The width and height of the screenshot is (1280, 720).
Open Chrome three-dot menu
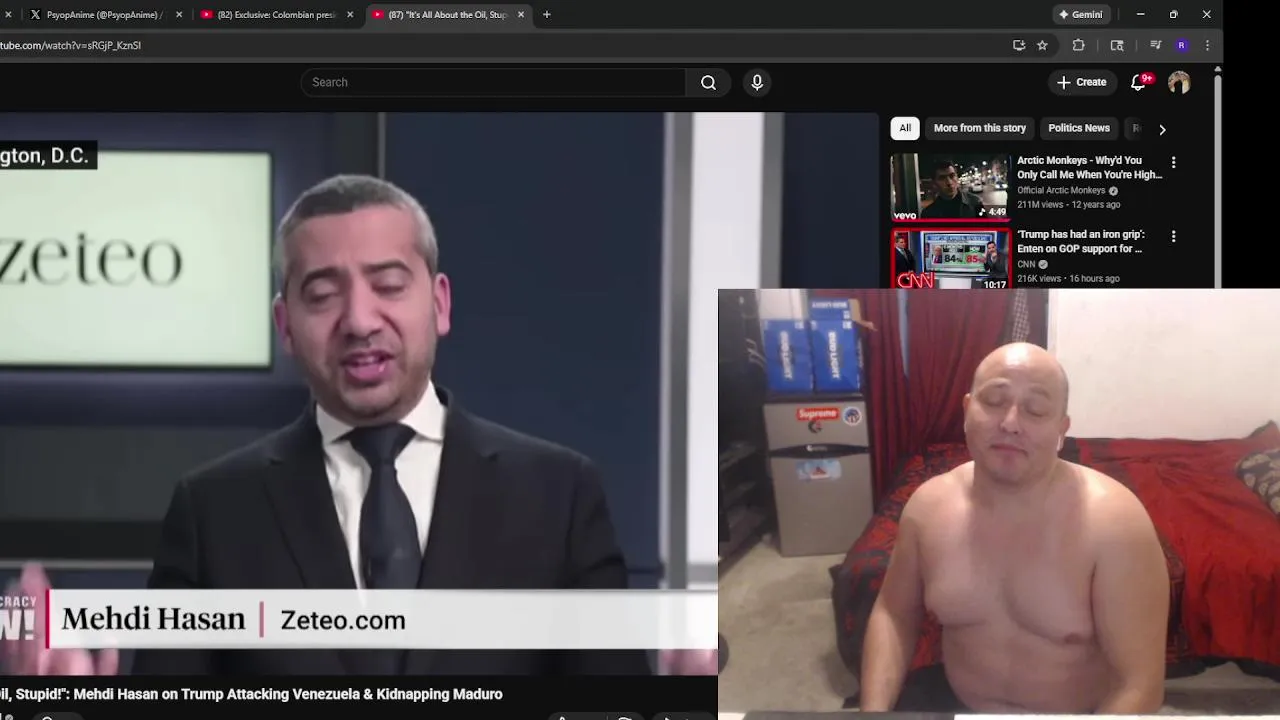point(1207,45)
